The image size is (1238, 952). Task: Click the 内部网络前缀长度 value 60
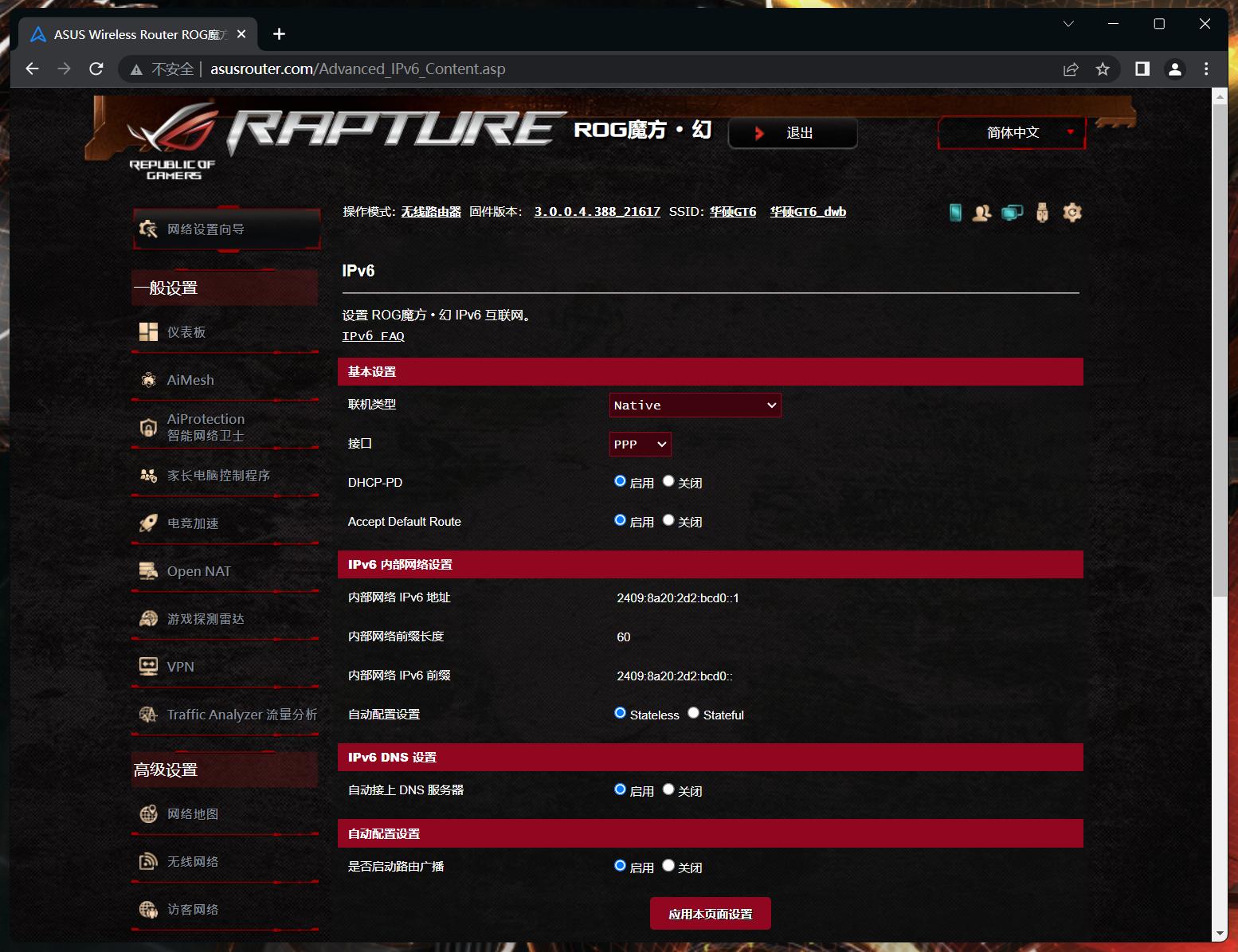tap(624, 637)
